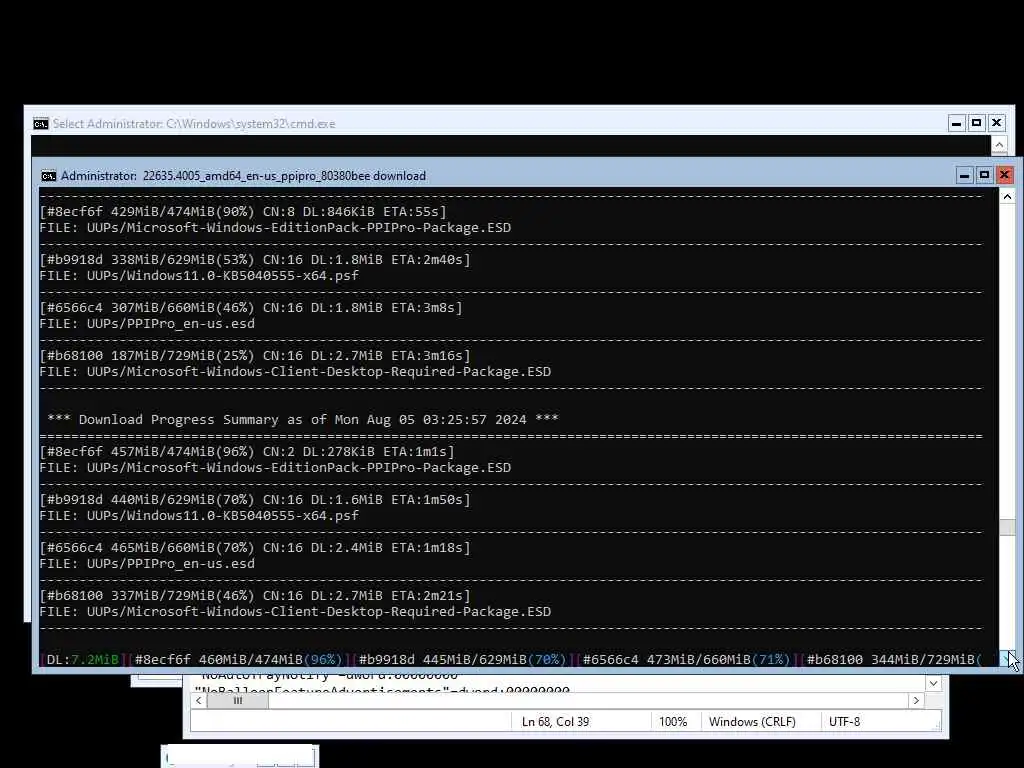Click the '#b9918d 338MiB/629MiB(53%)' progress line

click(255, 259)
